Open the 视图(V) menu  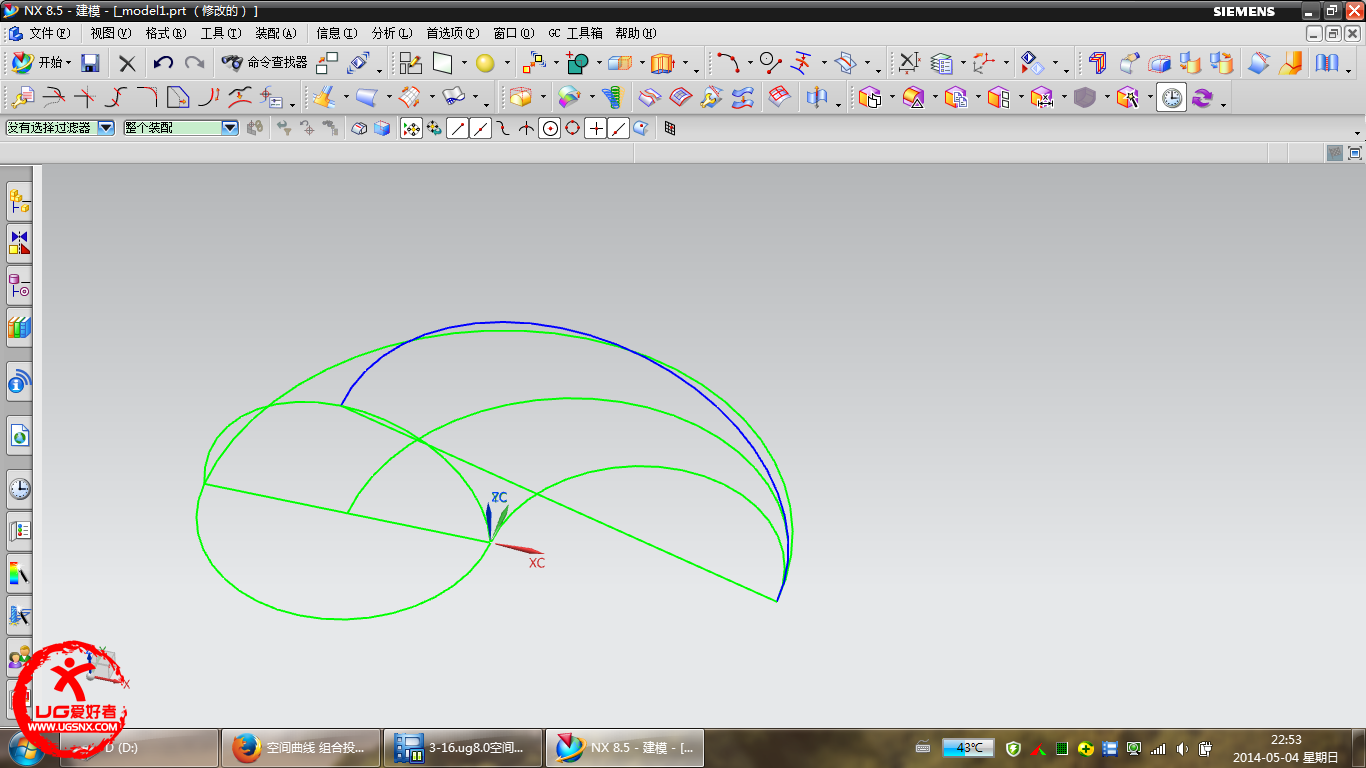pos(111,33)
